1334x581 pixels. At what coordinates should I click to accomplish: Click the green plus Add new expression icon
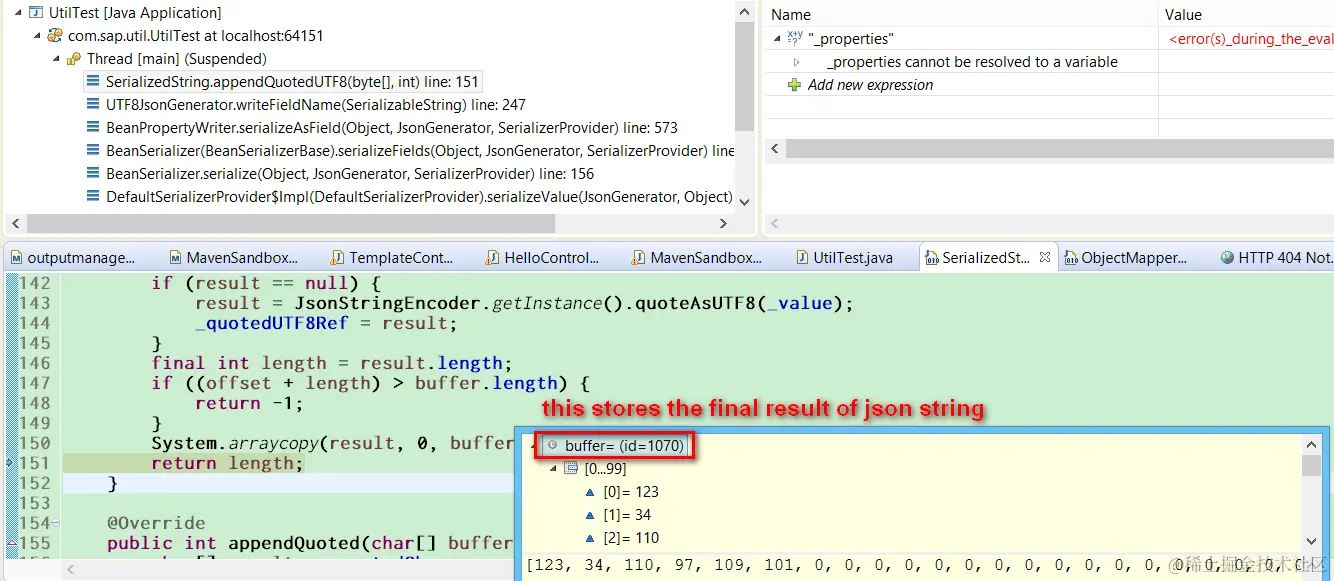[x=795, y=85]
